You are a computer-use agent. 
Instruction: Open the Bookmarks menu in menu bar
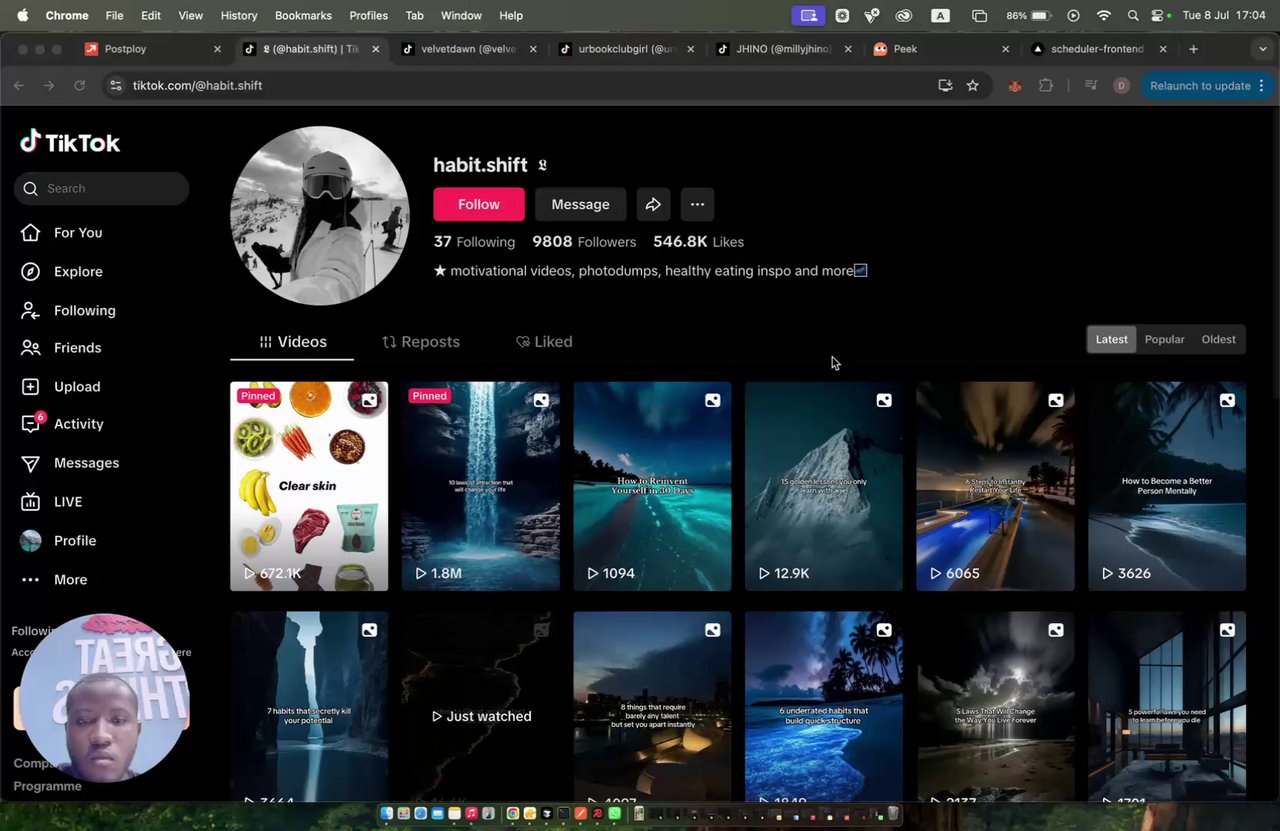(x=303, y=15)
